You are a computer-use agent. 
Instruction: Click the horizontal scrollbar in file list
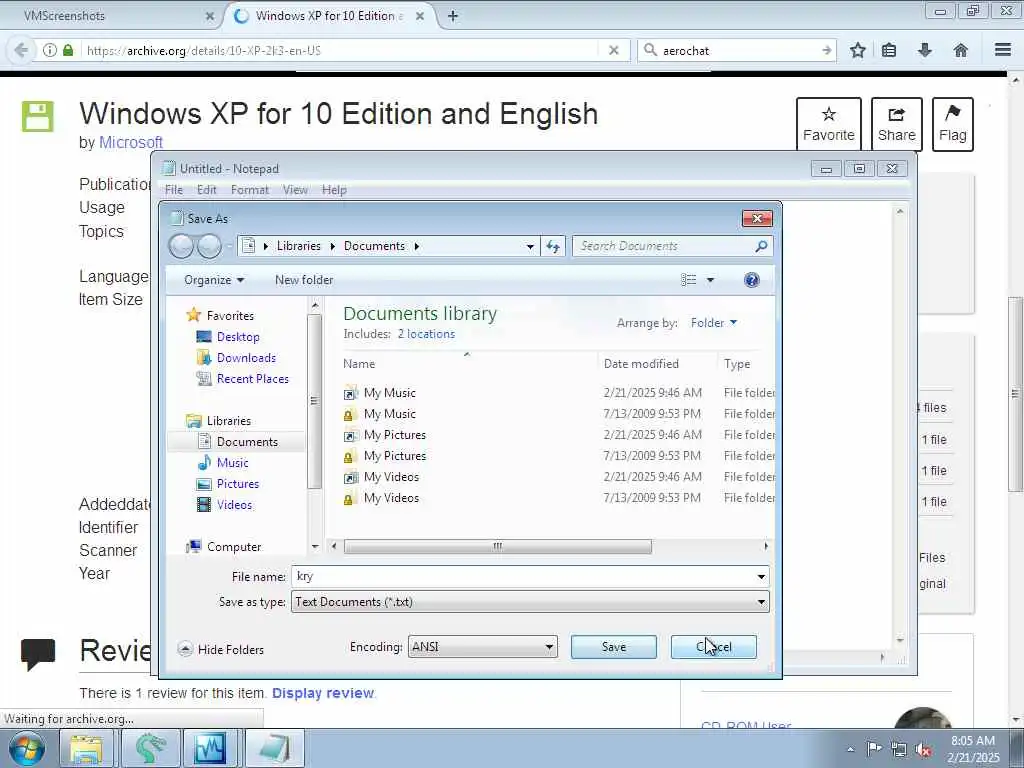498,546
